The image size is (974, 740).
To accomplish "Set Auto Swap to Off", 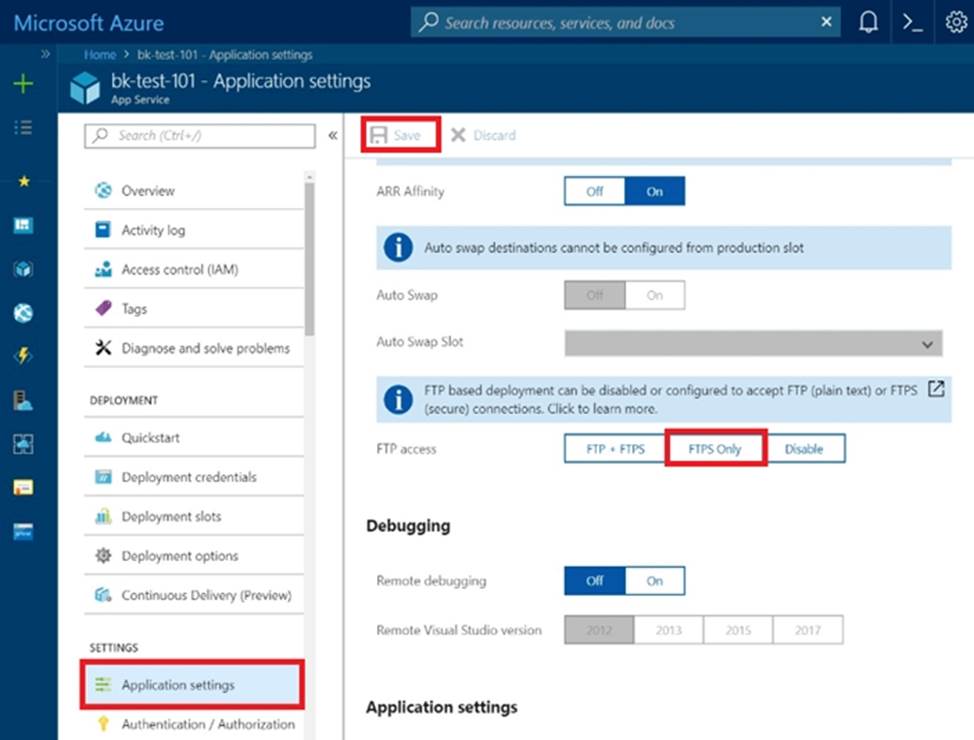I will point(594,295).
